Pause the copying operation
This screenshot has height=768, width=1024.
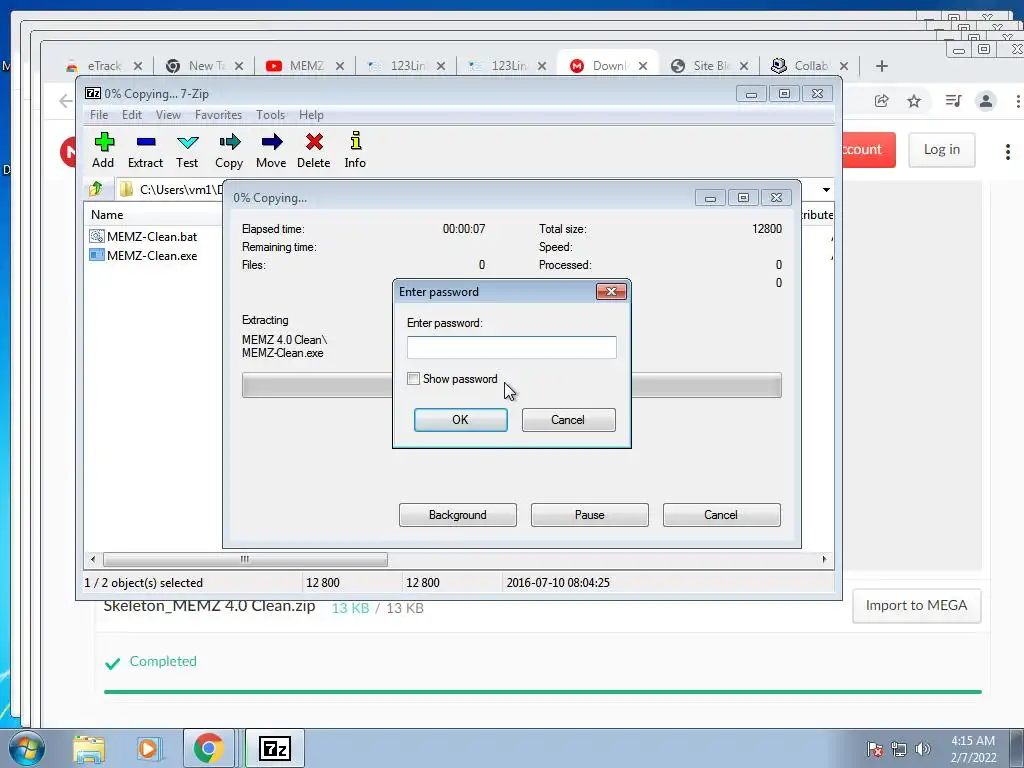[589, 515]
